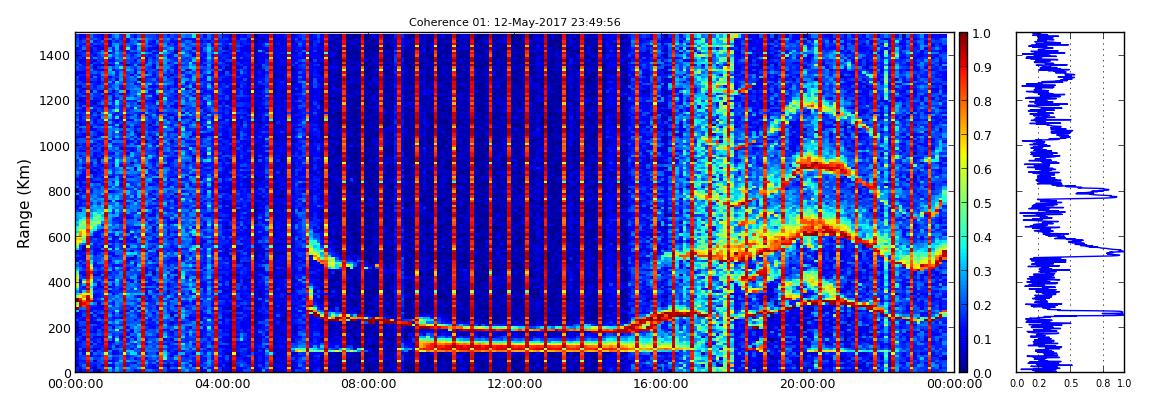Viewport: 1150px width, 407px height.
Task: Click the 1200 range tick label
Action: coord(56,101)
